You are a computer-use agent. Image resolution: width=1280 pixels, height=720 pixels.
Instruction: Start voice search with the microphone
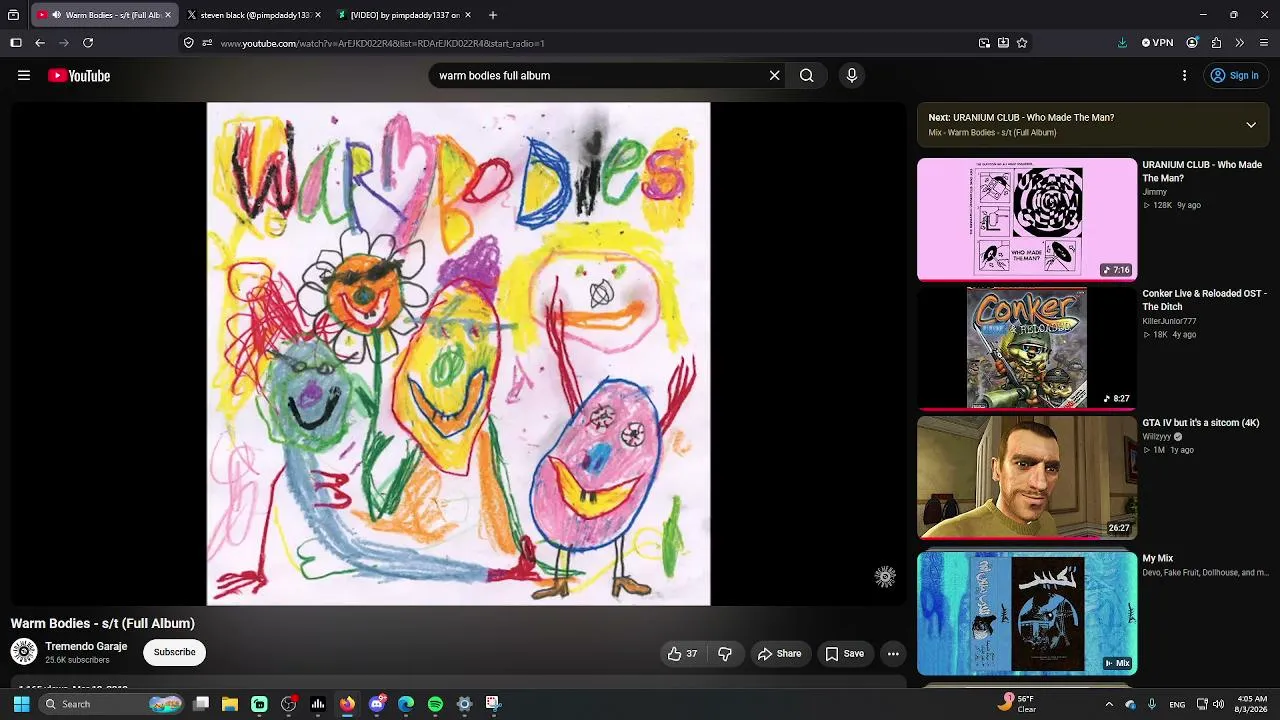[x=852, y=75]
